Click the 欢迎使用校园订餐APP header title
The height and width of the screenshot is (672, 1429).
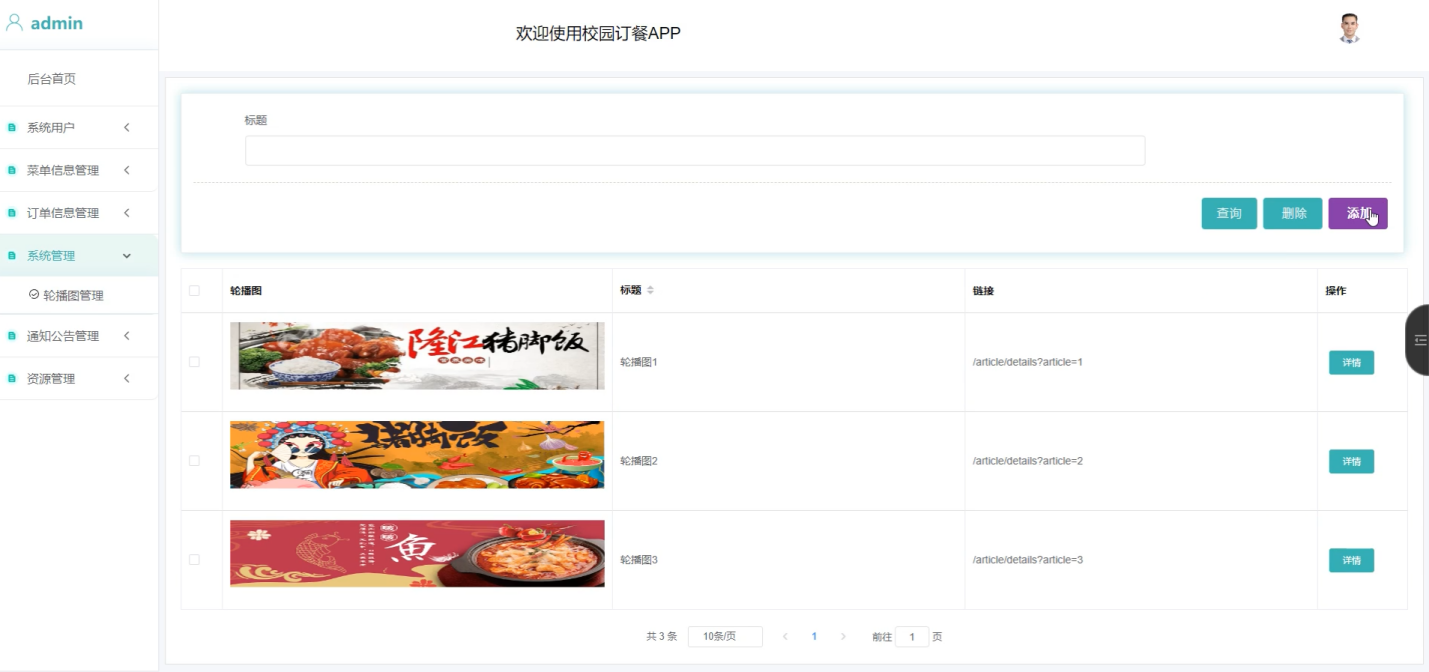coord(598,33)
